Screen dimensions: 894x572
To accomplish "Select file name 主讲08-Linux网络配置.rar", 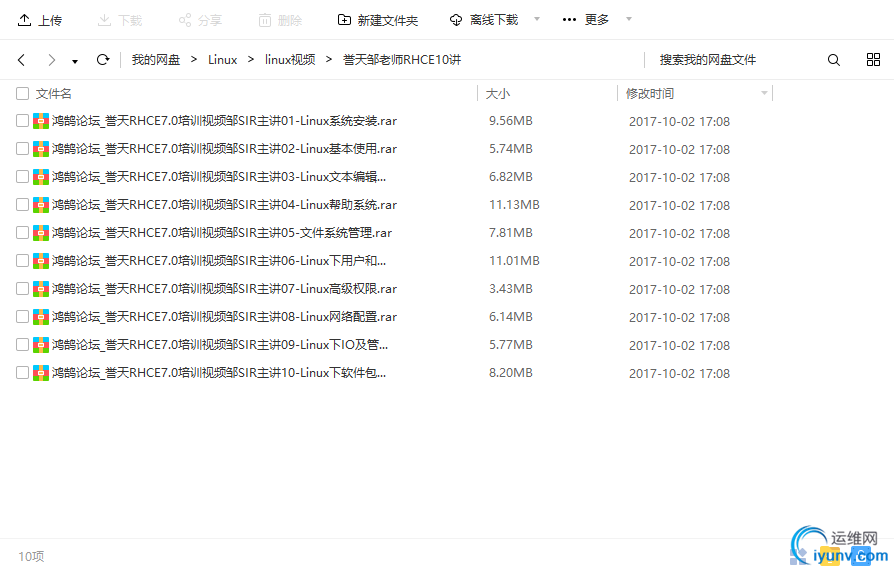I will [x=225, y=317].
